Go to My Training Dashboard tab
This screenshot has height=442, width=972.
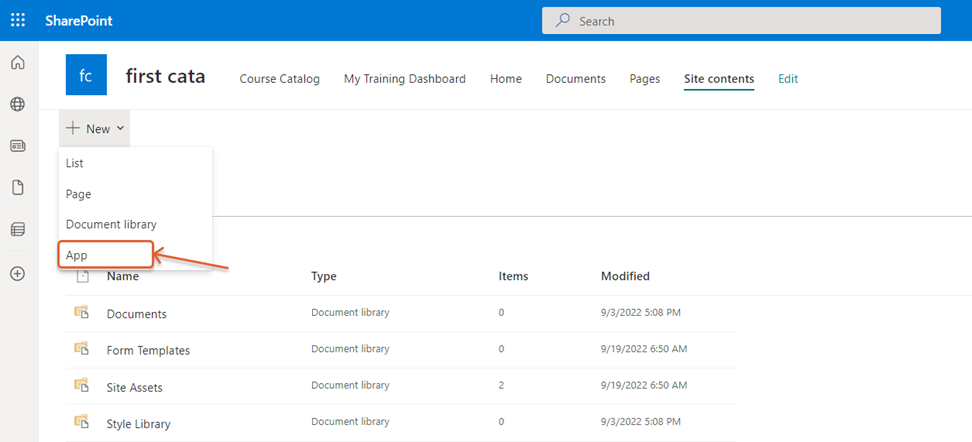point(404,79)
